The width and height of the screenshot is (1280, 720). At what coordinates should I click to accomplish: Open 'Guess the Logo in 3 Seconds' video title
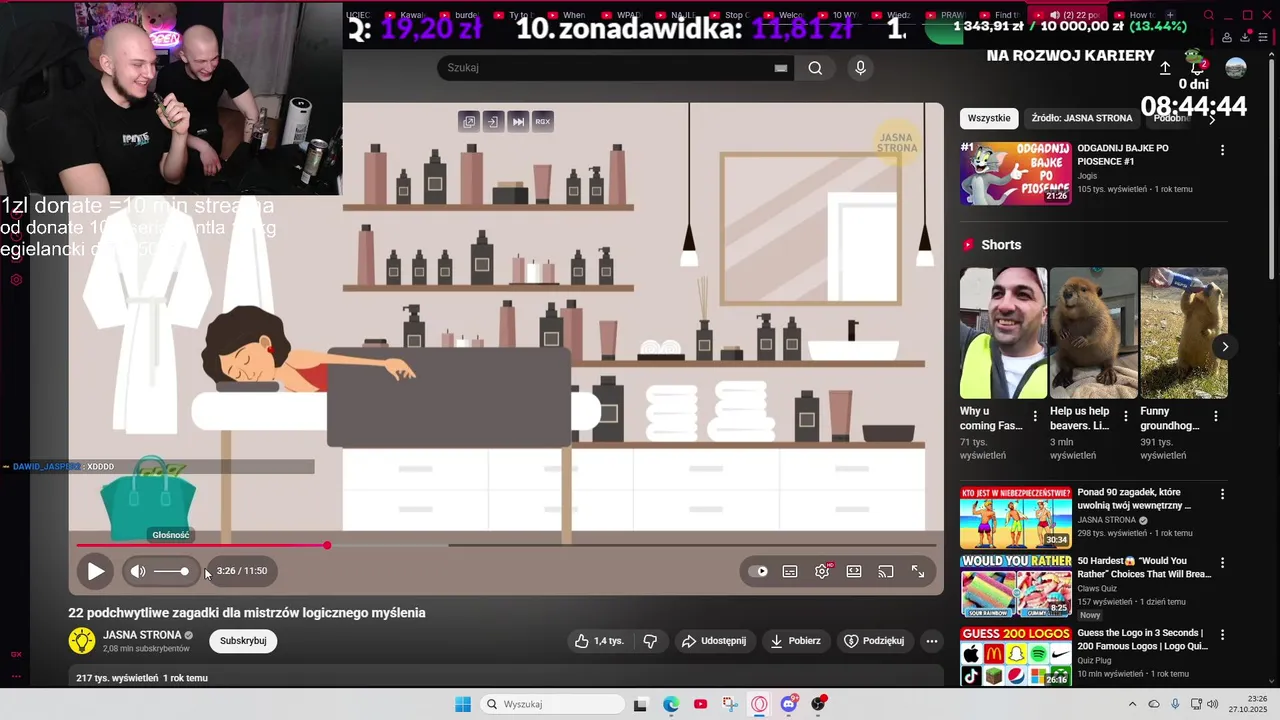coord(1142,639)
